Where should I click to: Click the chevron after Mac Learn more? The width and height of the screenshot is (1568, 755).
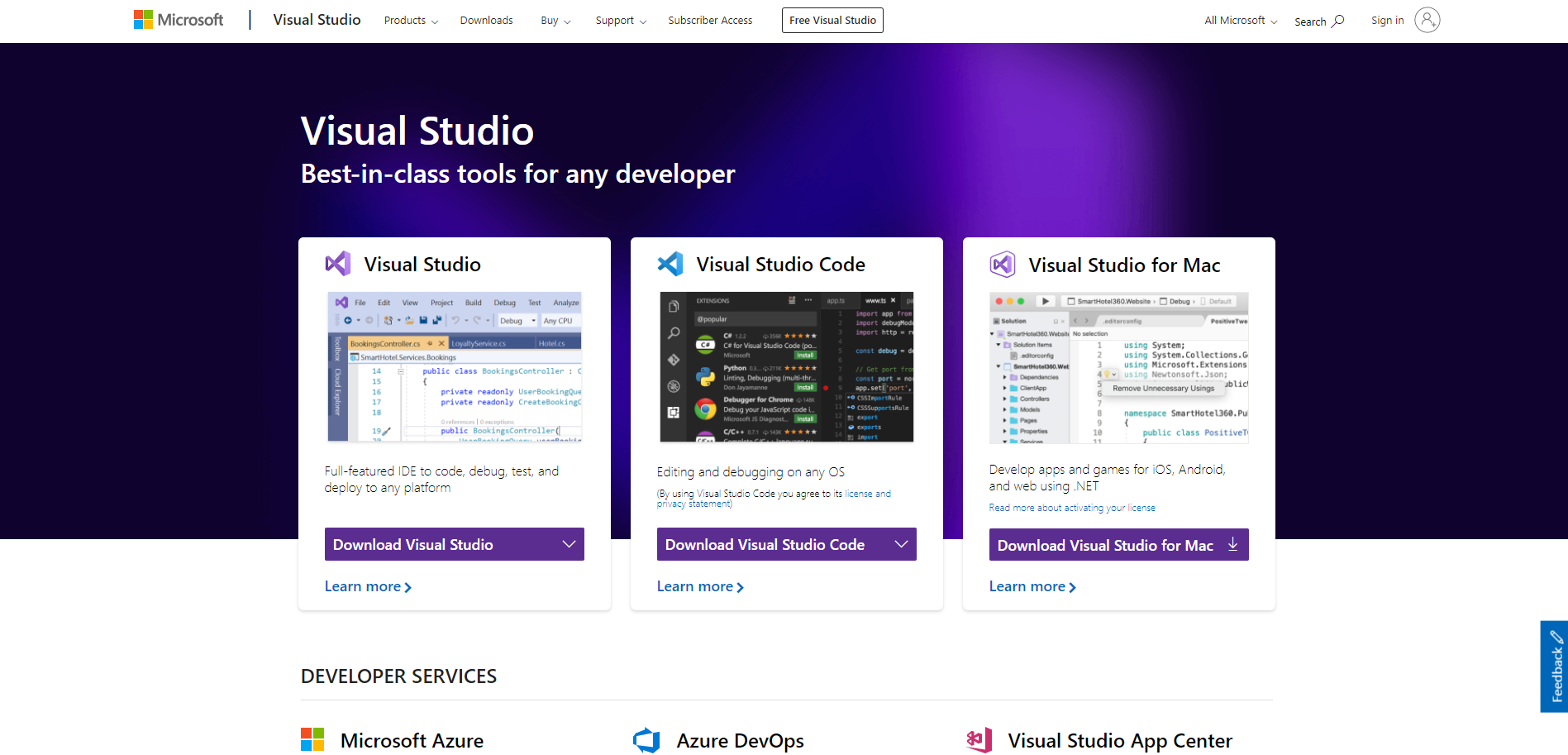point(1072,588)
